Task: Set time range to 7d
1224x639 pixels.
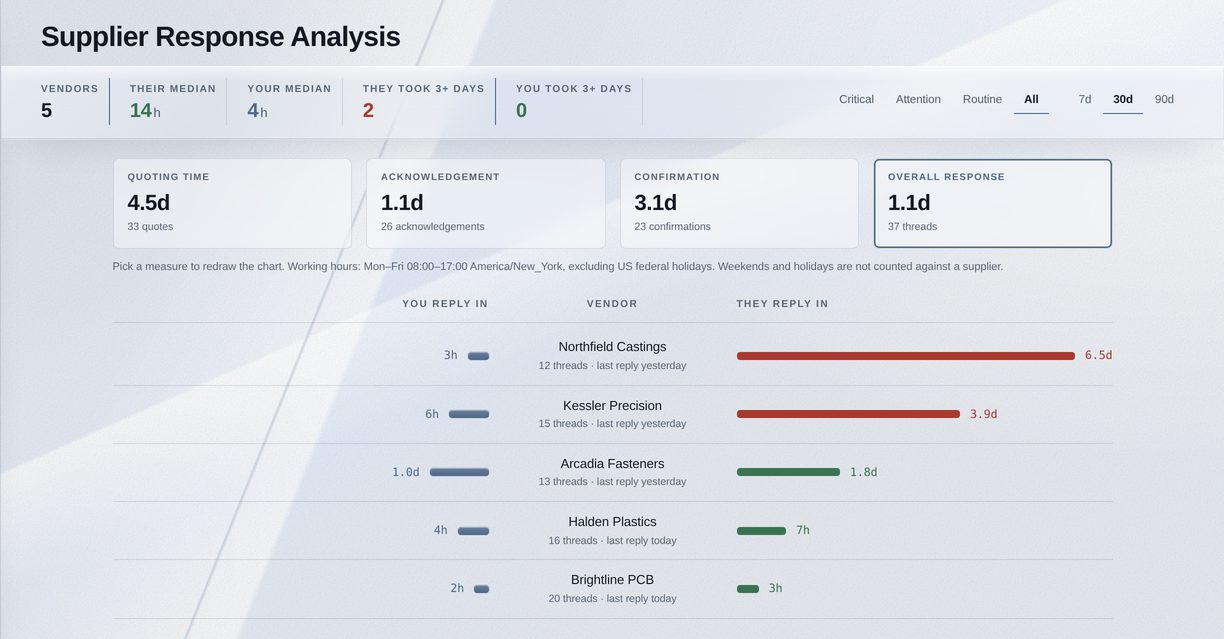Action: coord(1085,99)
